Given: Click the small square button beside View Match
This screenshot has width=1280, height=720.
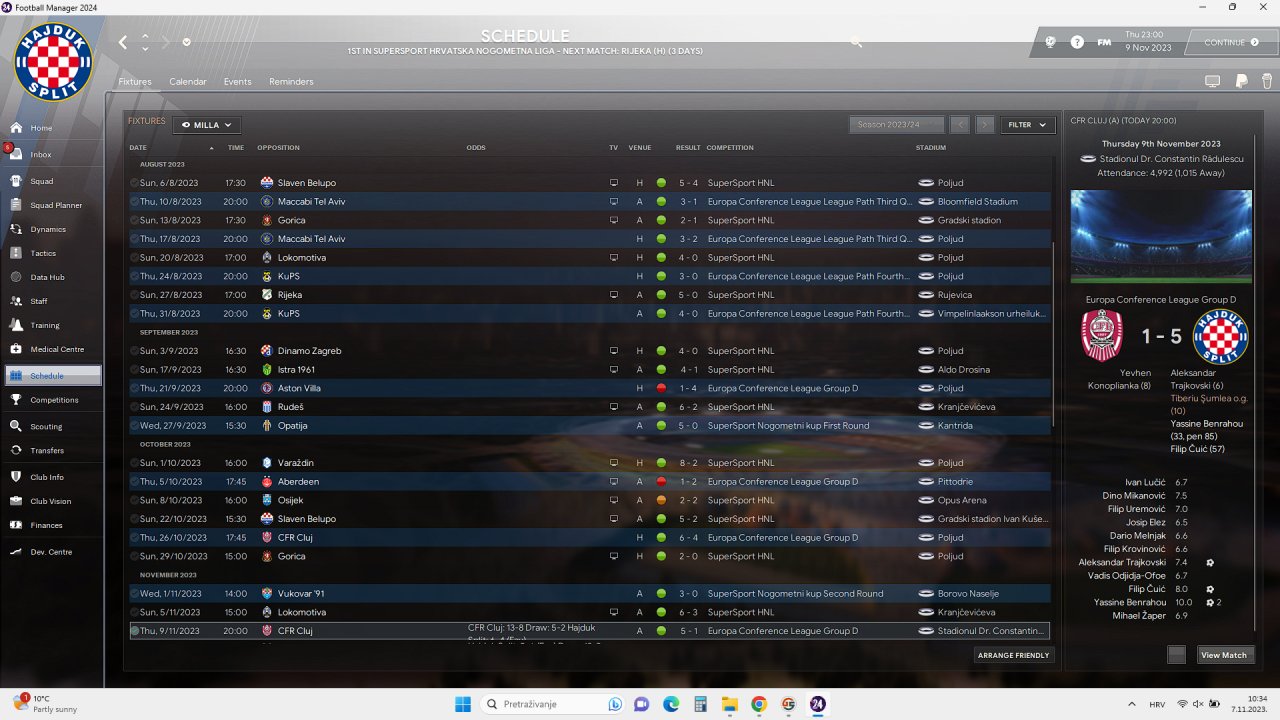Looking at the screenshot, I should point(1177,655).
